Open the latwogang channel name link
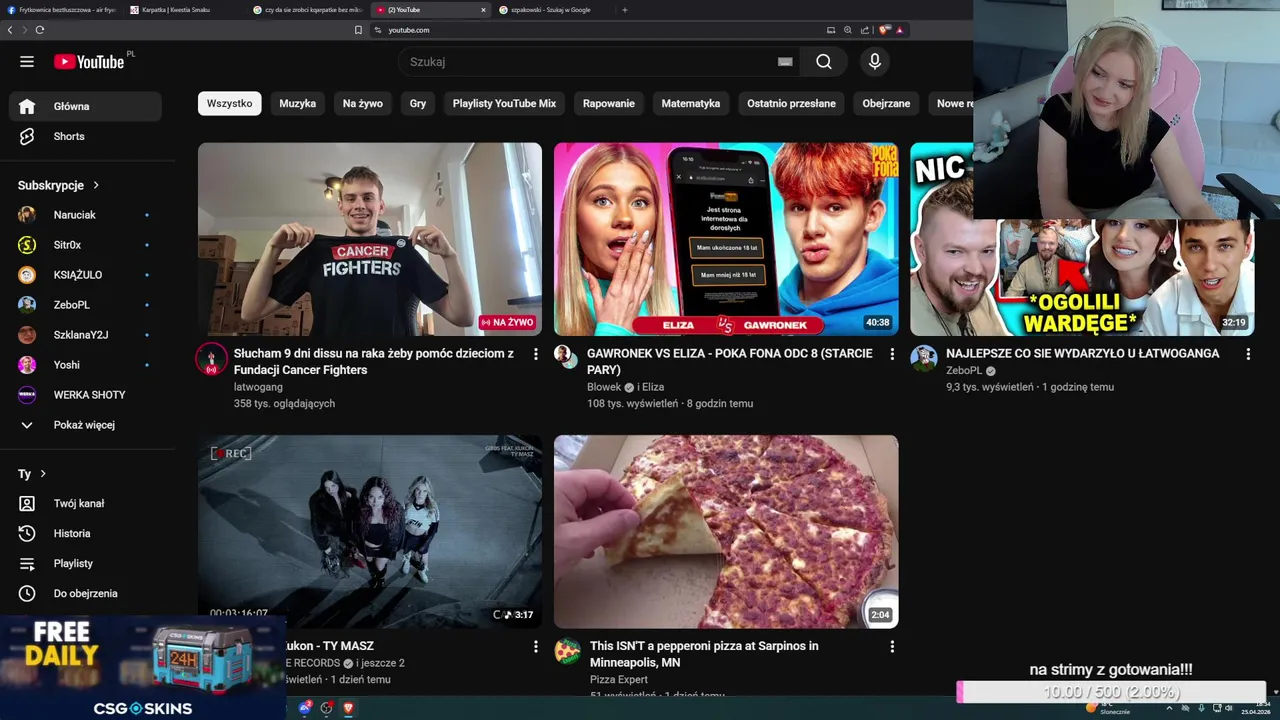 [x=258, y=387]
